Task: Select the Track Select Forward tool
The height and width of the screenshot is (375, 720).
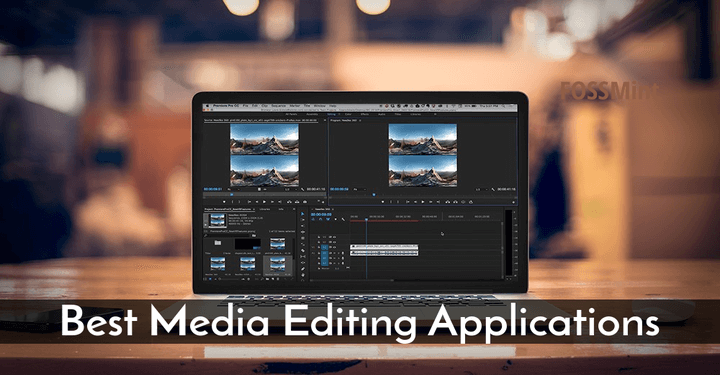Action: [x=303, y=220]
